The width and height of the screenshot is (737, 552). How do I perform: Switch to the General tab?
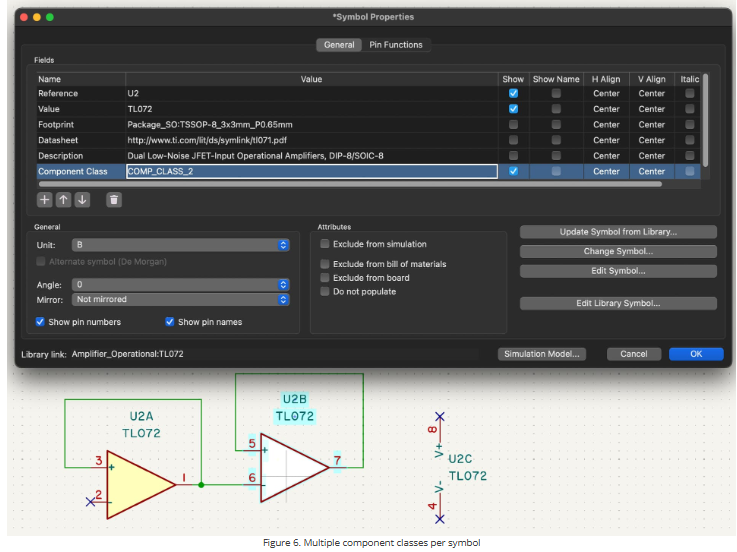click(x=339, y=45)
